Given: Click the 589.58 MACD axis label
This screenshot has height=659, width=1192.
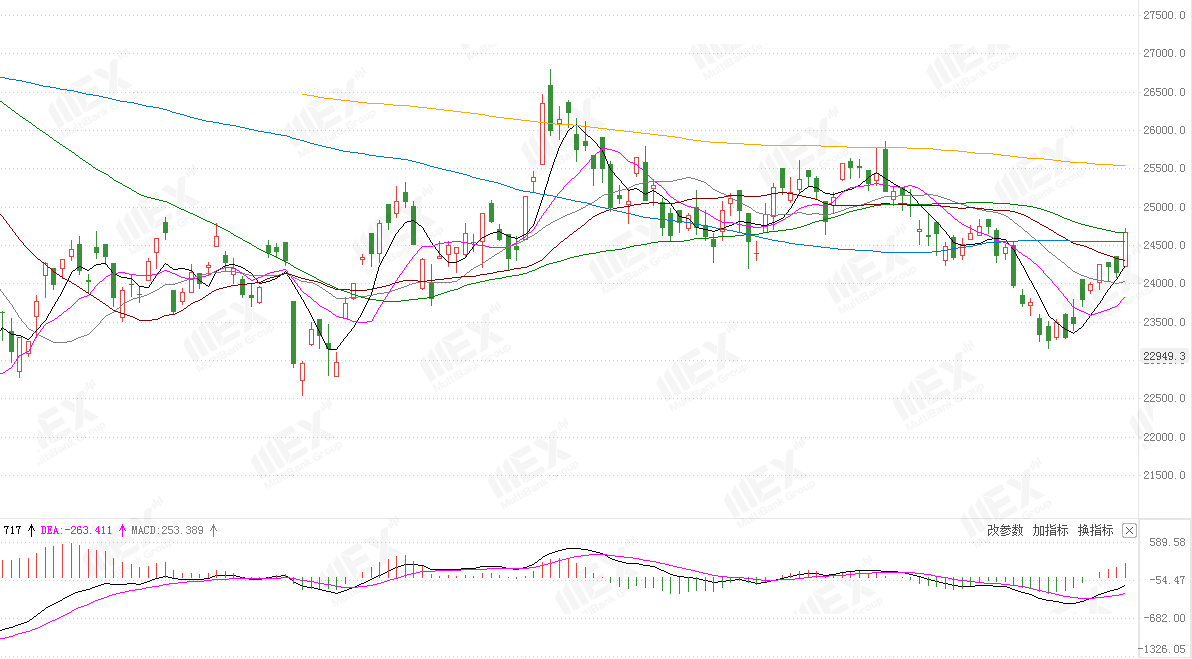Looking at the screenshot, I should 1168,542.
